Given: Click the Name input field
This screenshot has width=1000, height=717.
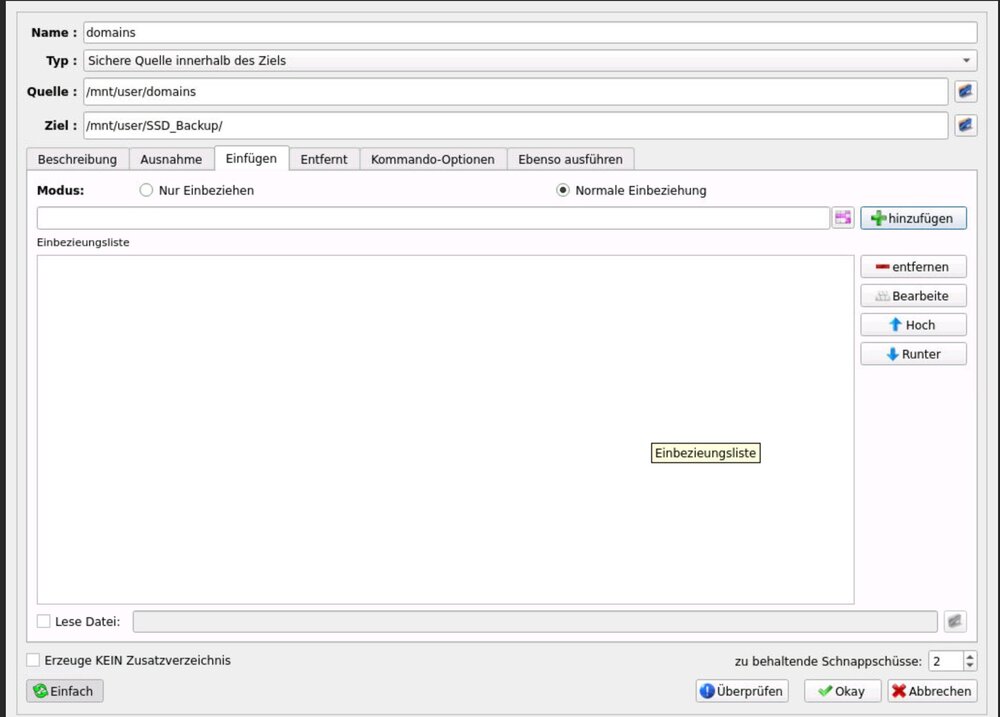Looking at the screenshot, I should [530, 33].
